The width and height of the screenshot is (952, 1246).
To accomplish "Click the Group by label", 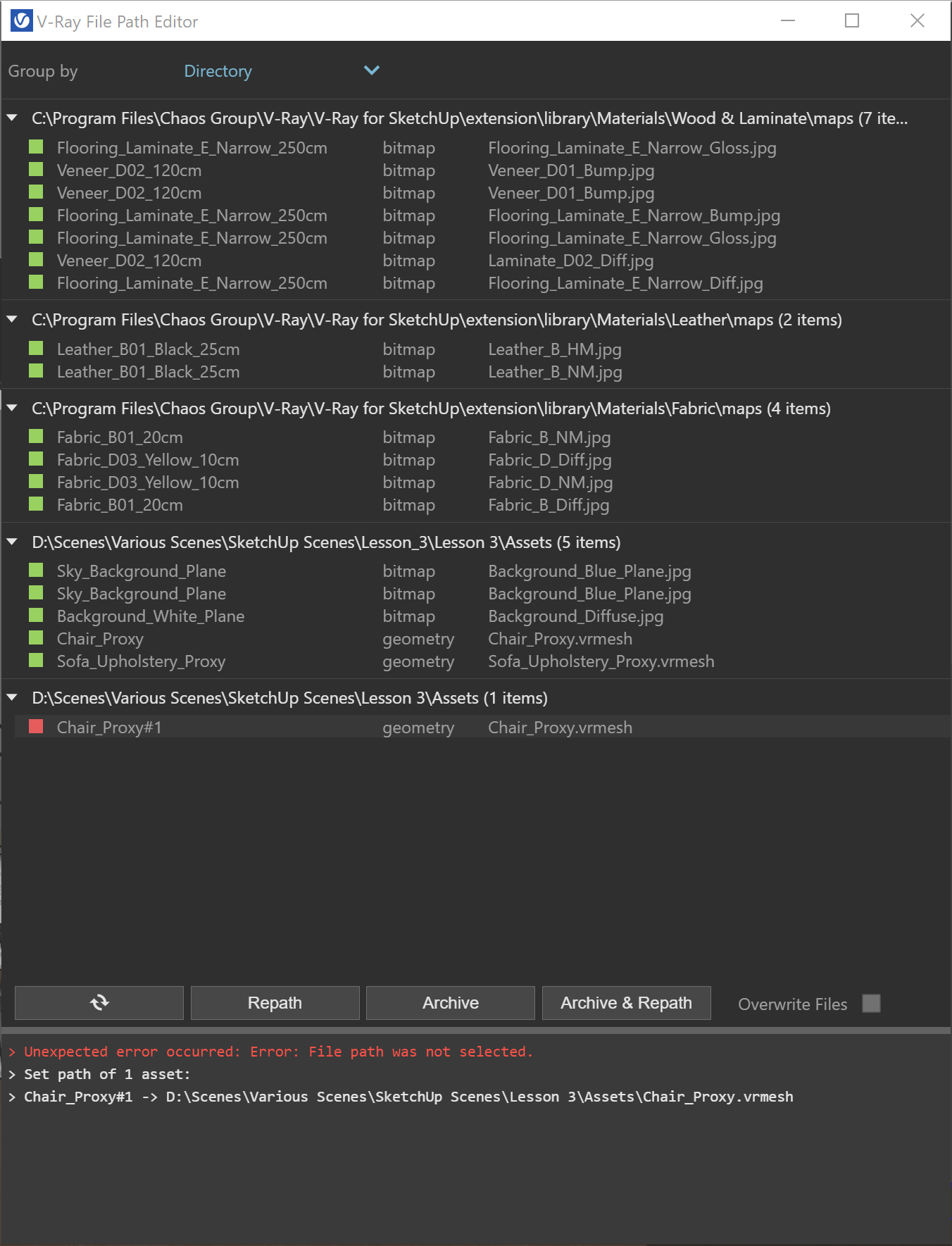I will click(x=43, y=71).
